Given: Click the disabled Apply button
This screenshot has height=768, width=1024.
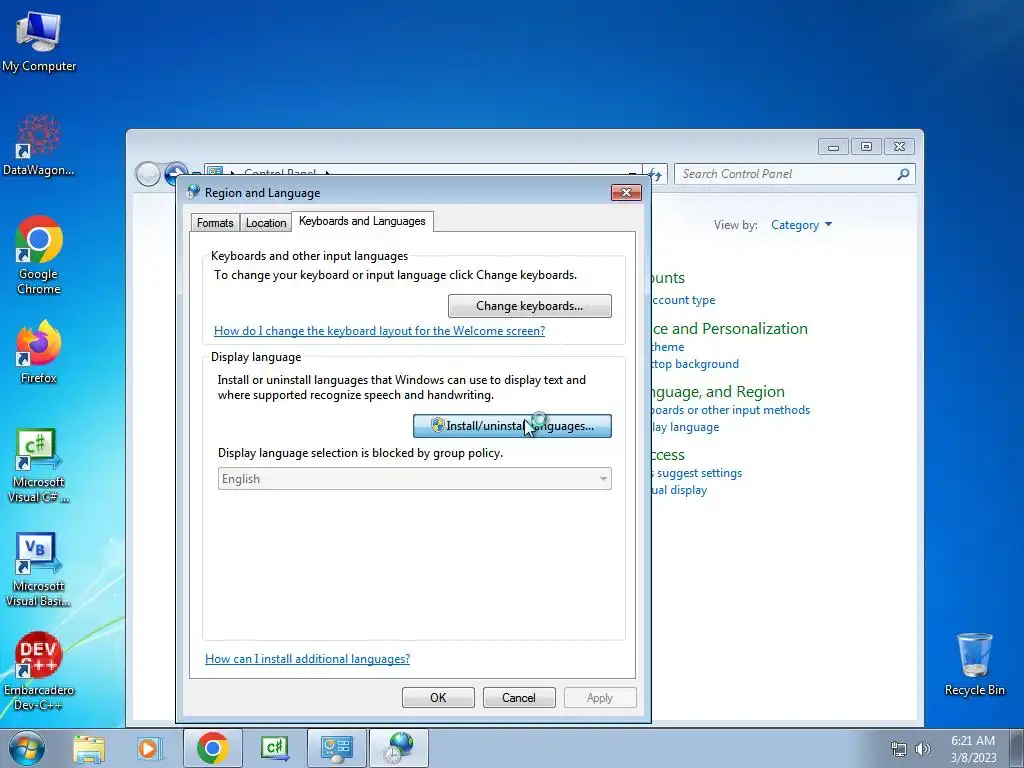Looking at the screenshot, I should [x=600, y=697].
